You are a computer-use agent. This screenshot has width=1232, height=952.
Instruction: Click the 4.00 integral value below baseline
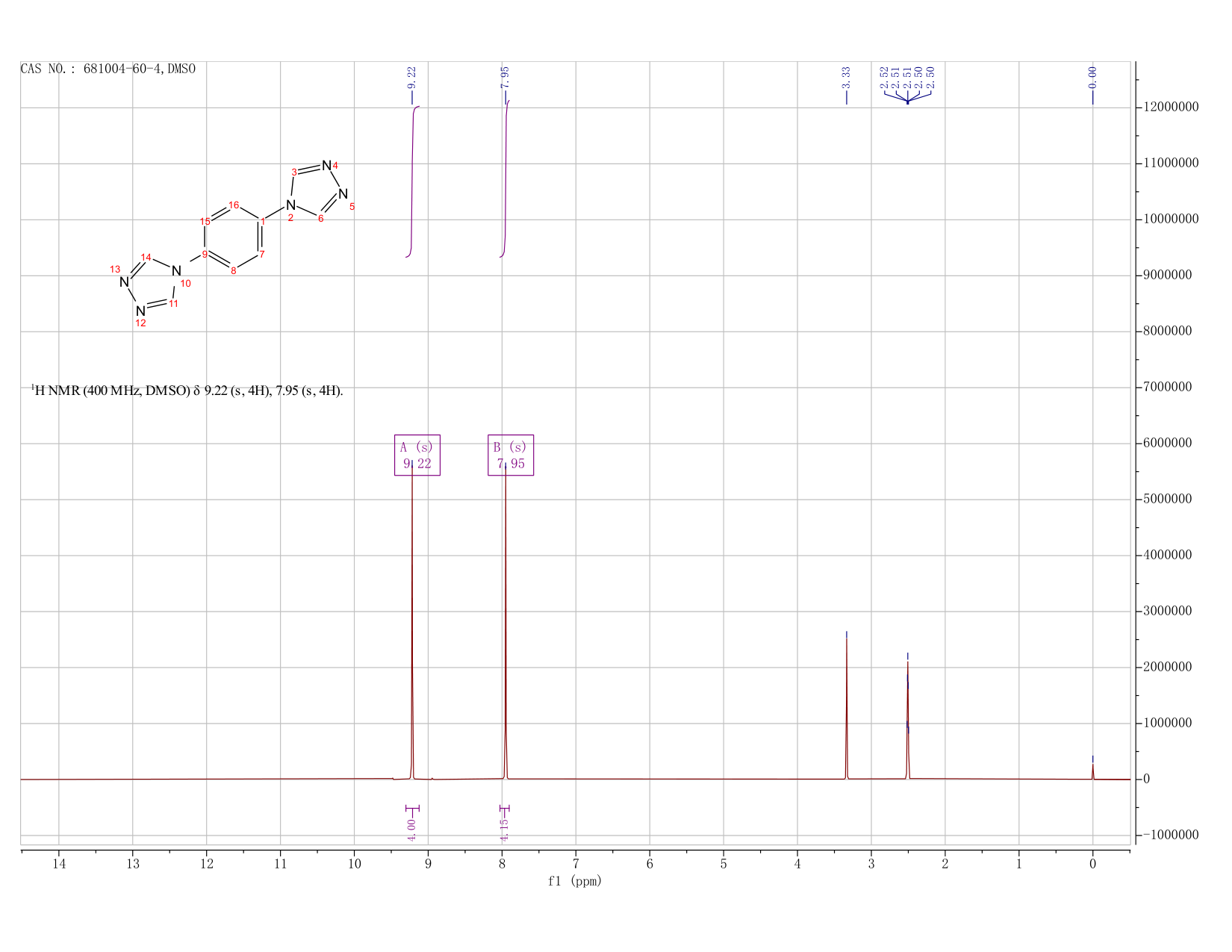(411, 829)
